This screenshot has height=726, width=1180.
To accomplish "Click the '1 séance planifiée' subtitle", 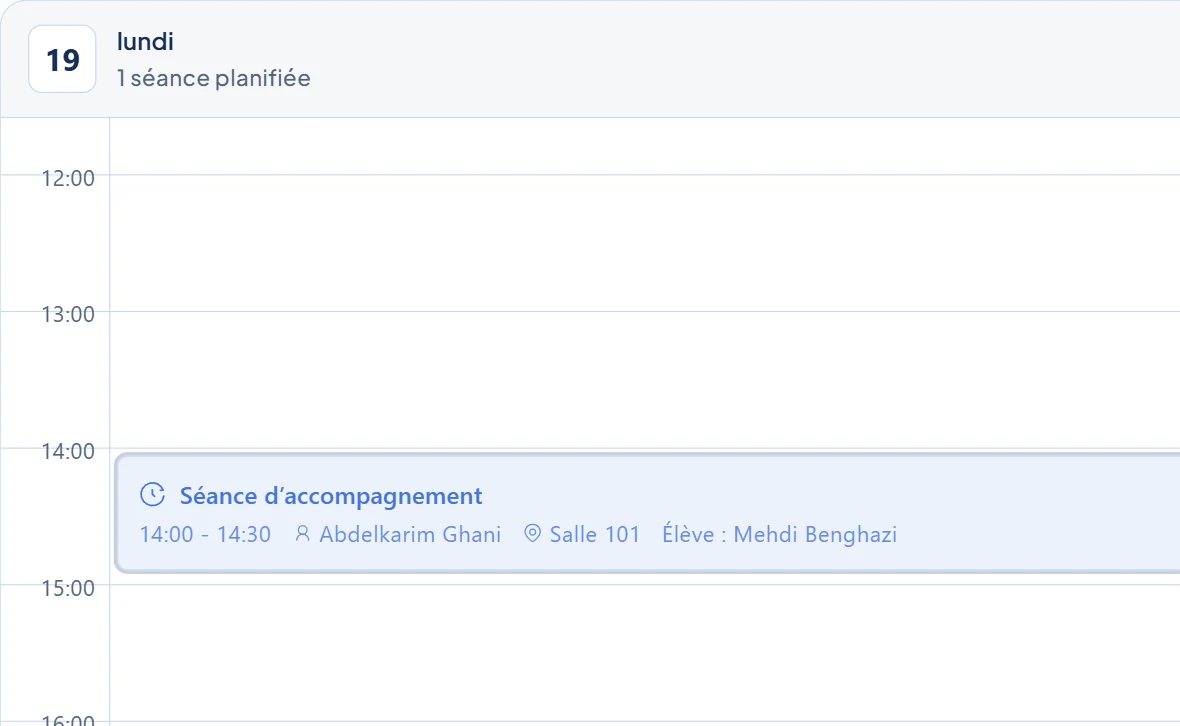I will click(214, 78).
